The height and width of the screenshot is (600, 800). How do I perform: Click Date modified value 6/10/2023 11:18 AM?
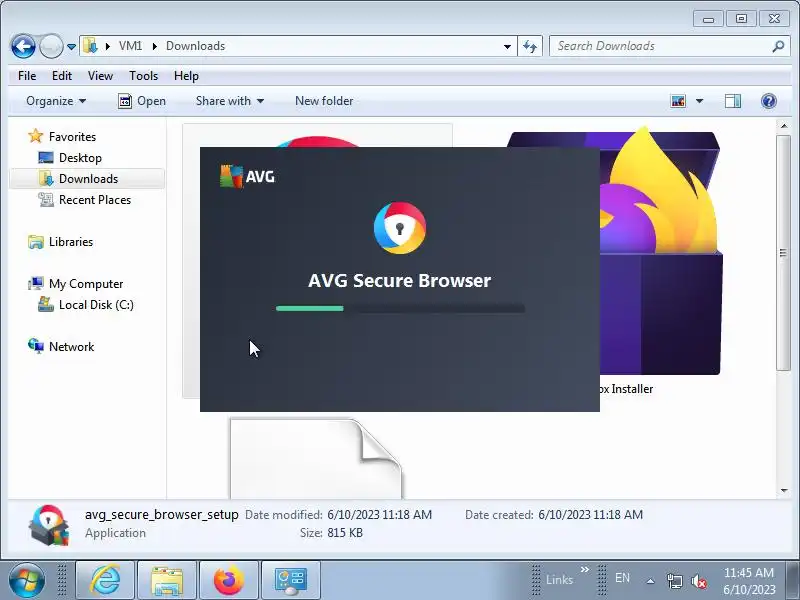pyautogui.click(x=380, y=515)
